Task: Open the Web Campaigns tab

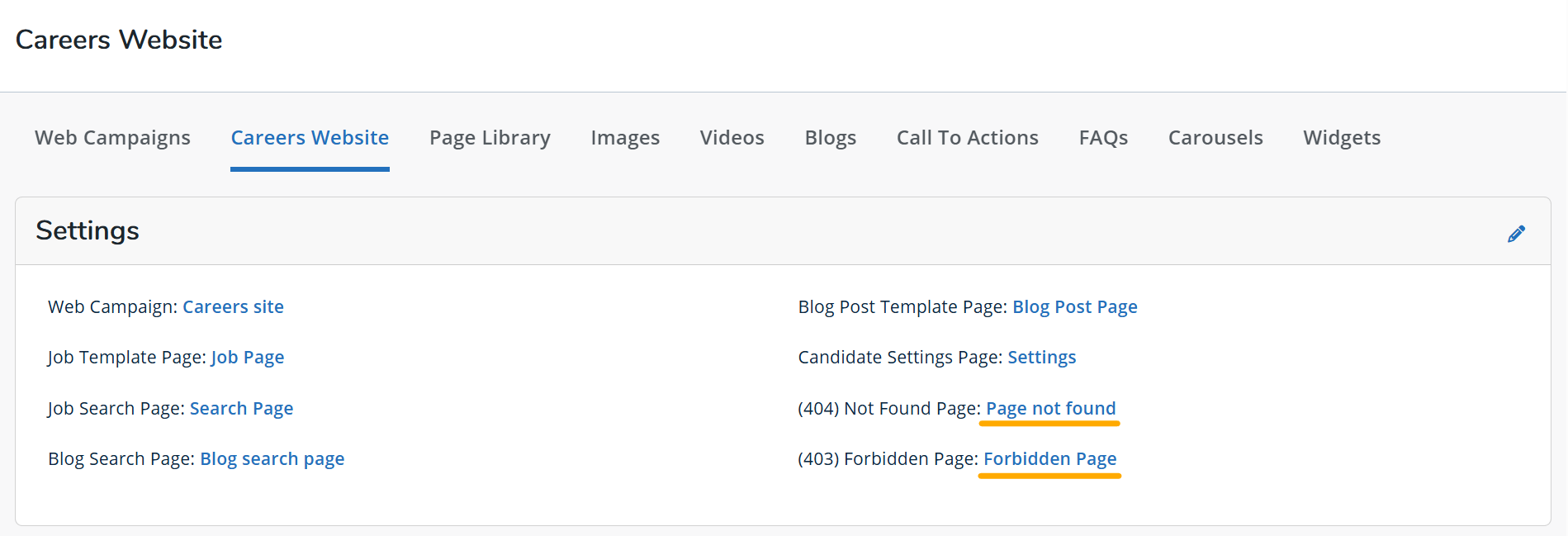Action: (112, 138)
